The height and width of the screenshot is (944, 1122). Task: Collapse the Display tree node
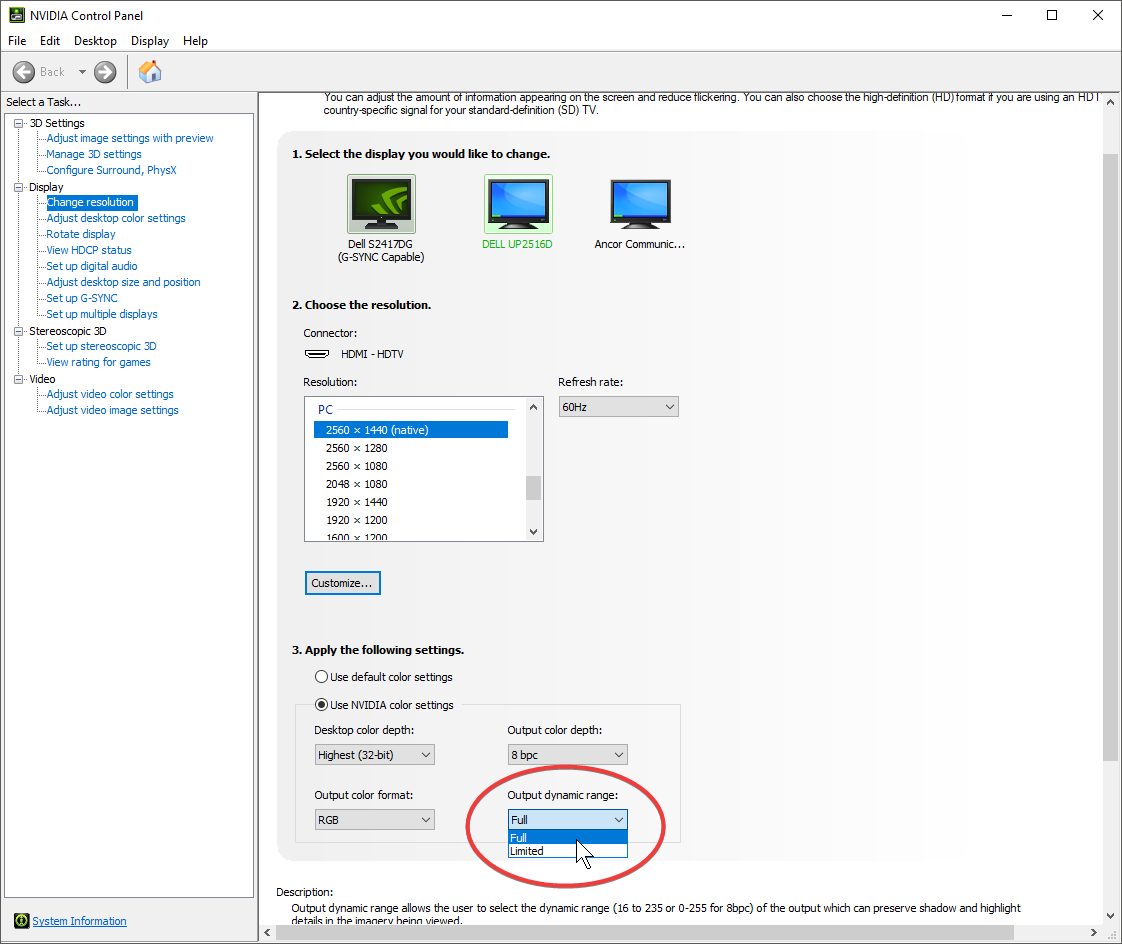[19, 187]
